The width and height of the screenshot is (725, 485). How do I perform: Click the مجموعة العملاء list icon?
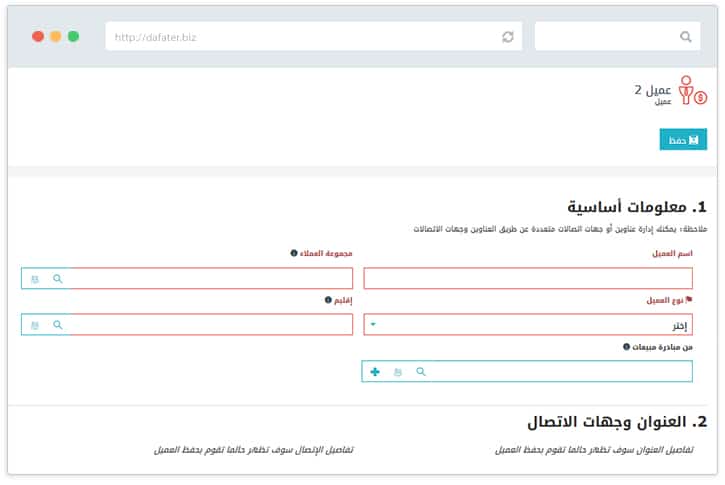[35, 279]
